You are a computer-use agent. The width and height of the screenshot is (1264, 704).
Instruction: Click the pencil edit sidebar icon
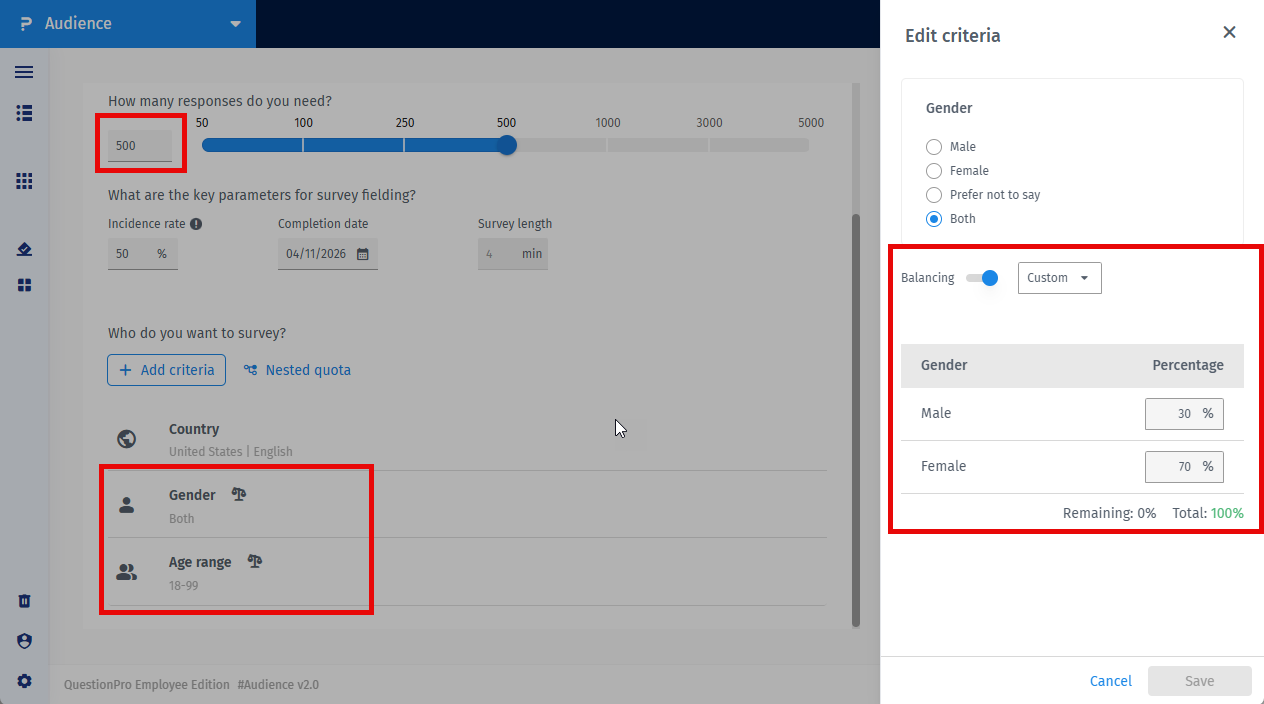pos(24,249)
